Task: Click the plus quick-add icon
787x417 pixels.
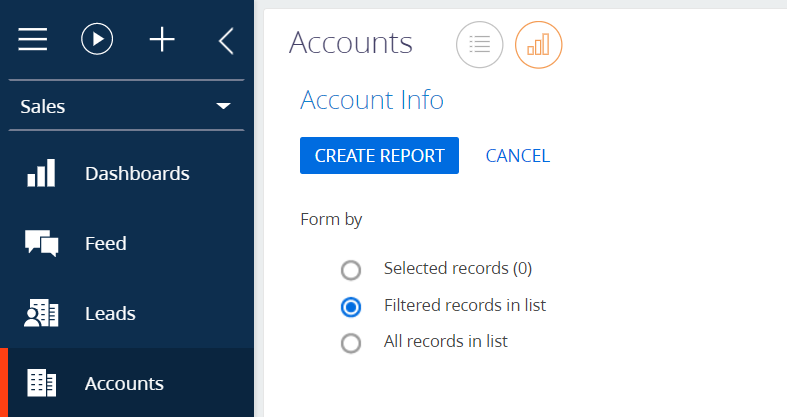Action: click(162, 40)
